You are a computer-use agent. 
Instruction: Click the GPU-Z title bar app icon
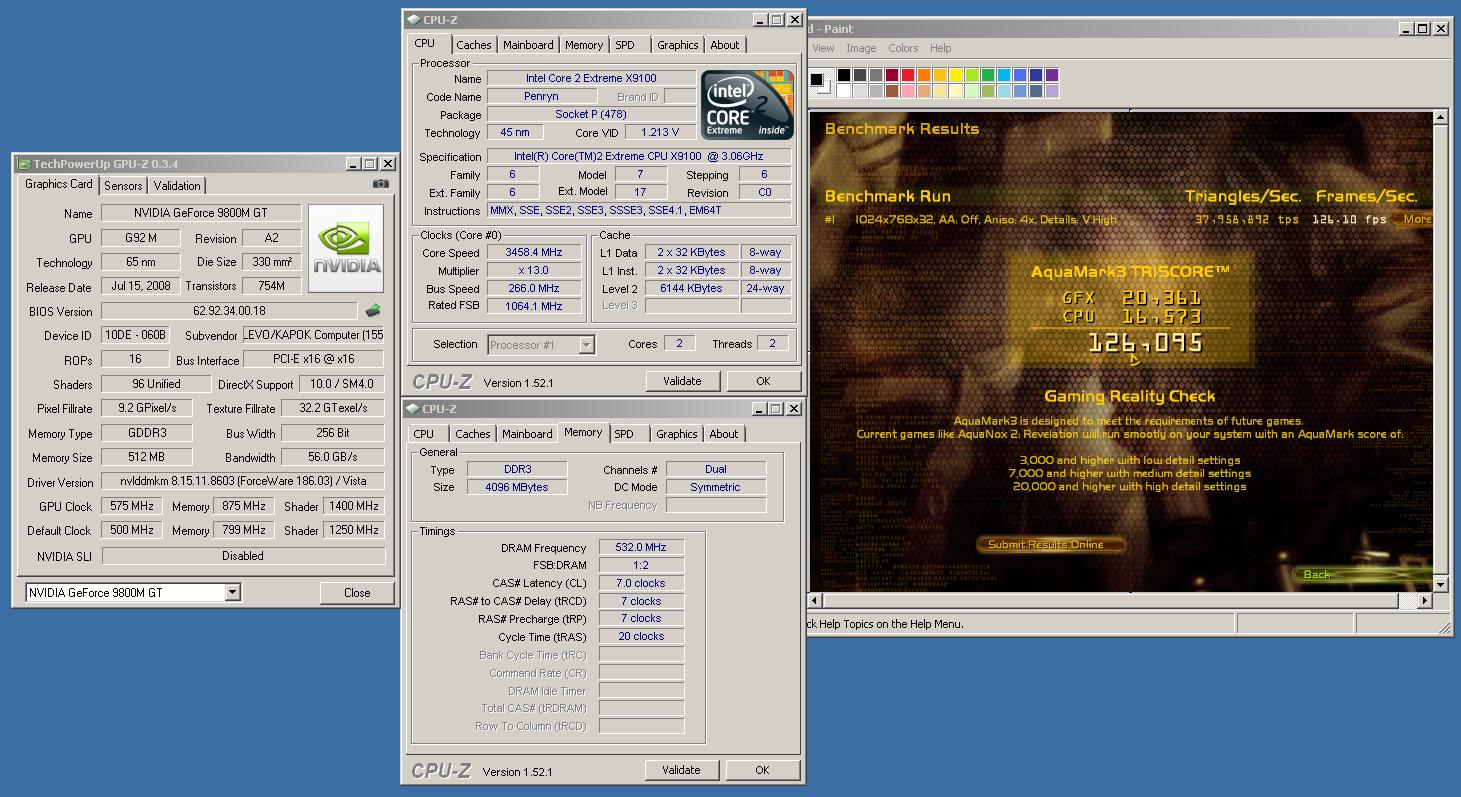pyautogui.click(x=24, y=164)
